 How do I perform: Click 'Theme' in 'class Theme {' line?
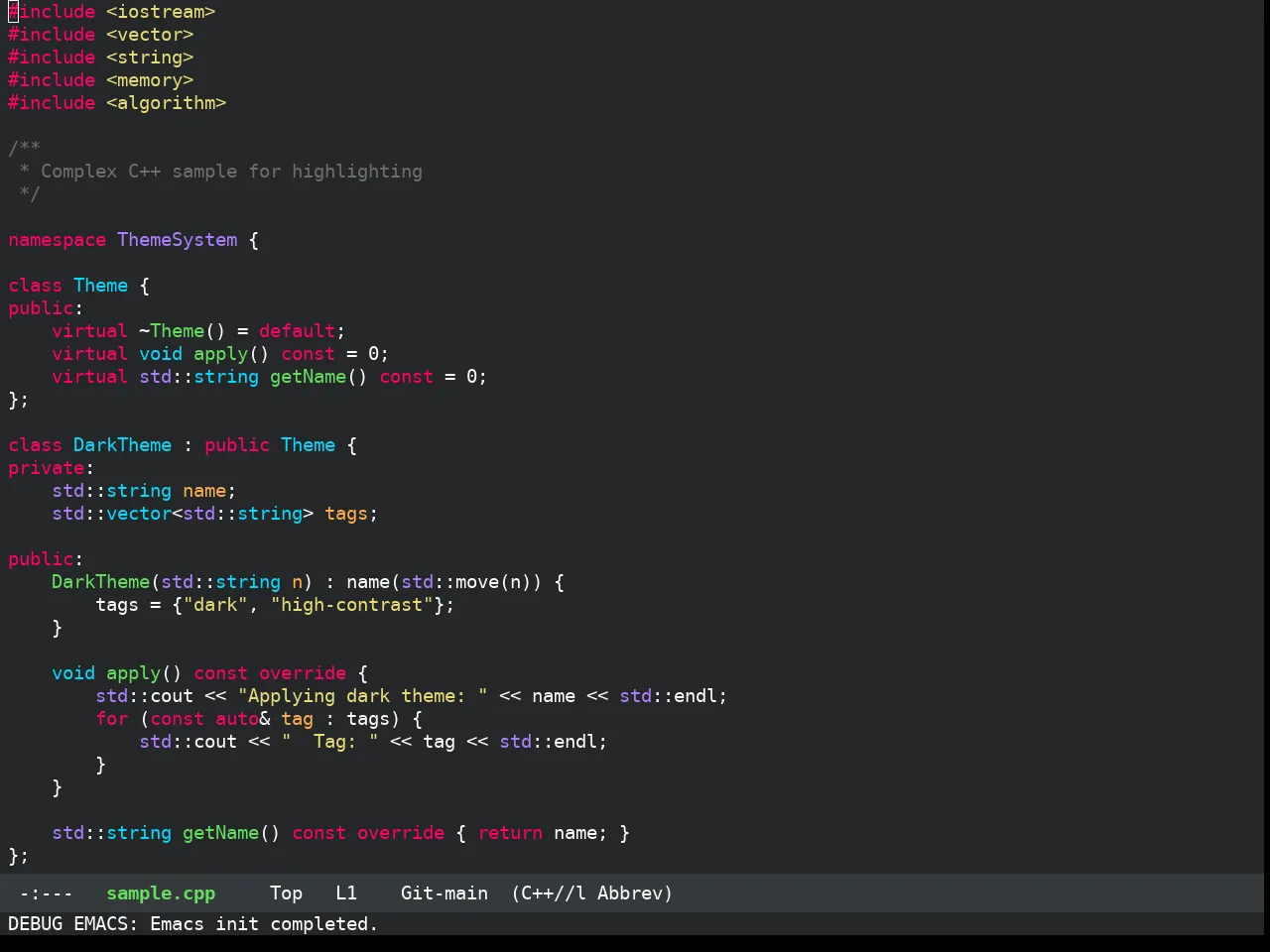click(100, 286)
